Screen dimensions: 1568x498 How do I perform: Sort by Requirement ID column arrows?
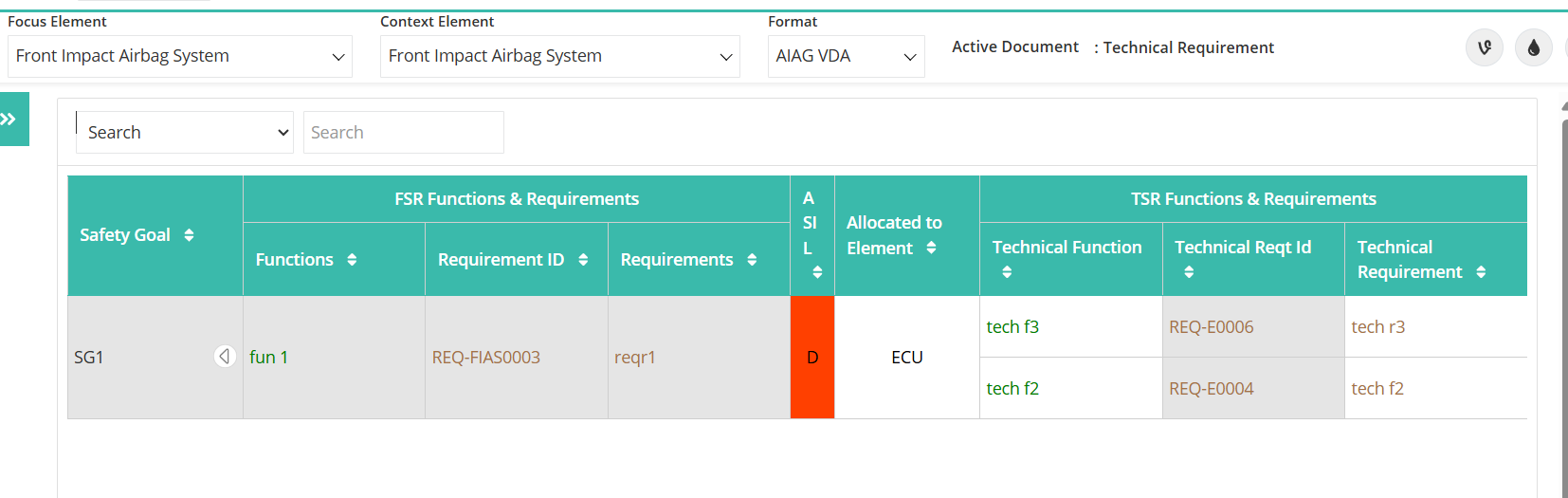pyautogui.click(x=583, y=260)
